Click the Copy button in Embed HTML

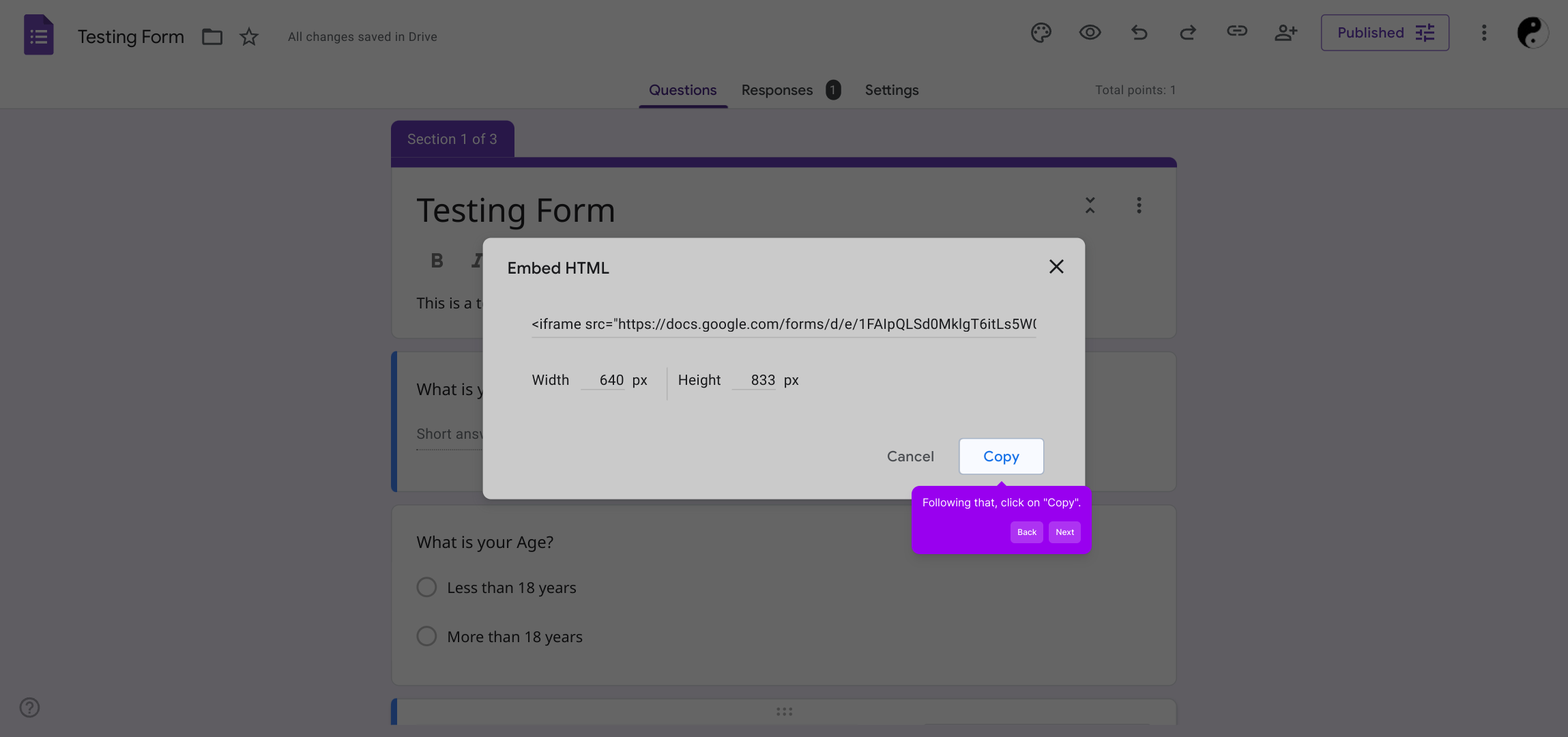click(x=1001, y=457)
